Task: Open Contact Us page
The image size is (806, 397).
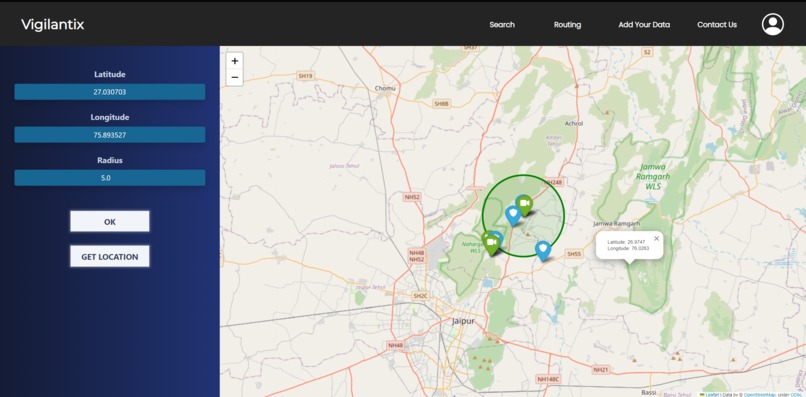Action: [717, 25]
